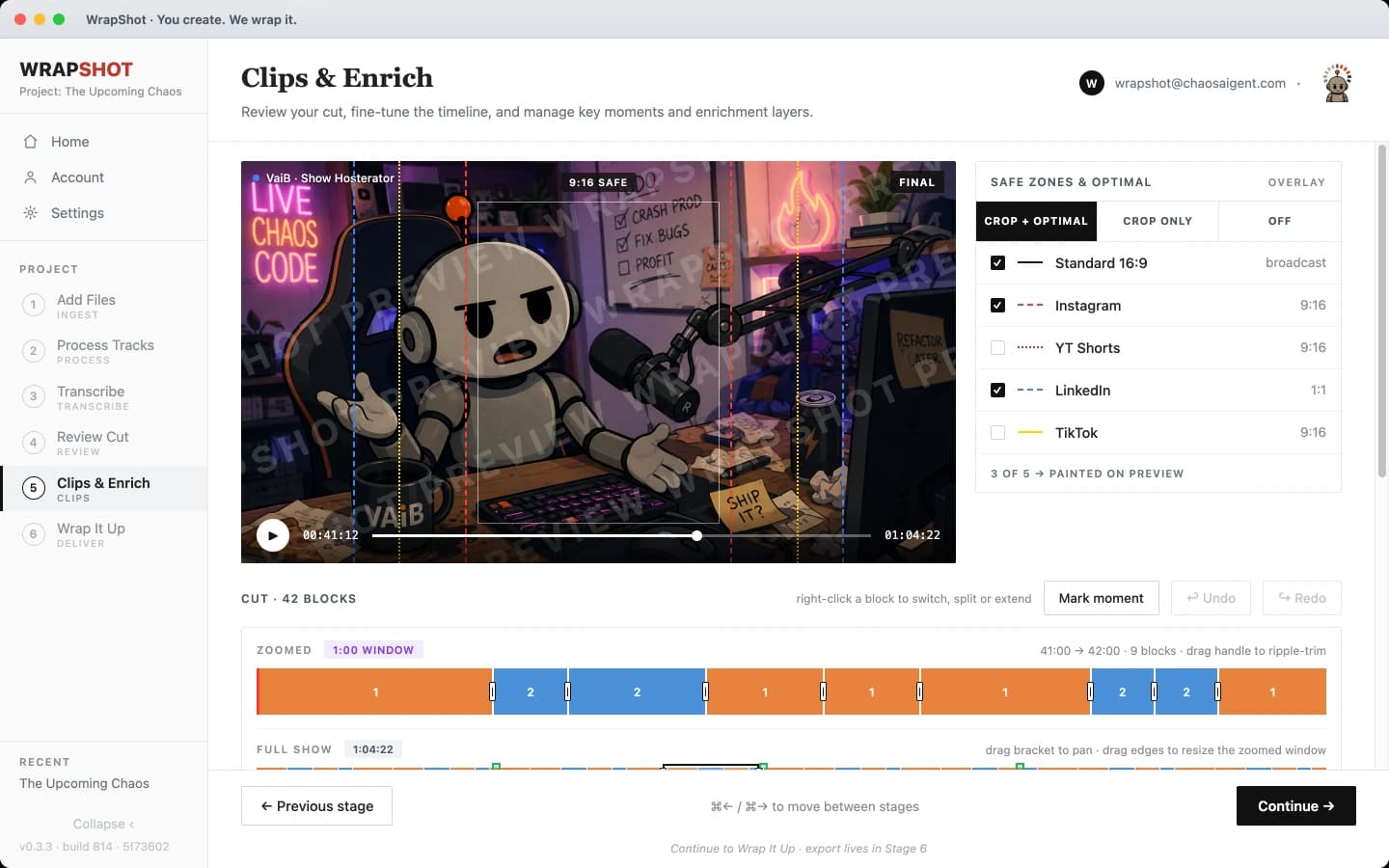This screenshot has width=1389, height=868.
Task: Go to step 6 Wrap It Up
Action: pos(103,534)
